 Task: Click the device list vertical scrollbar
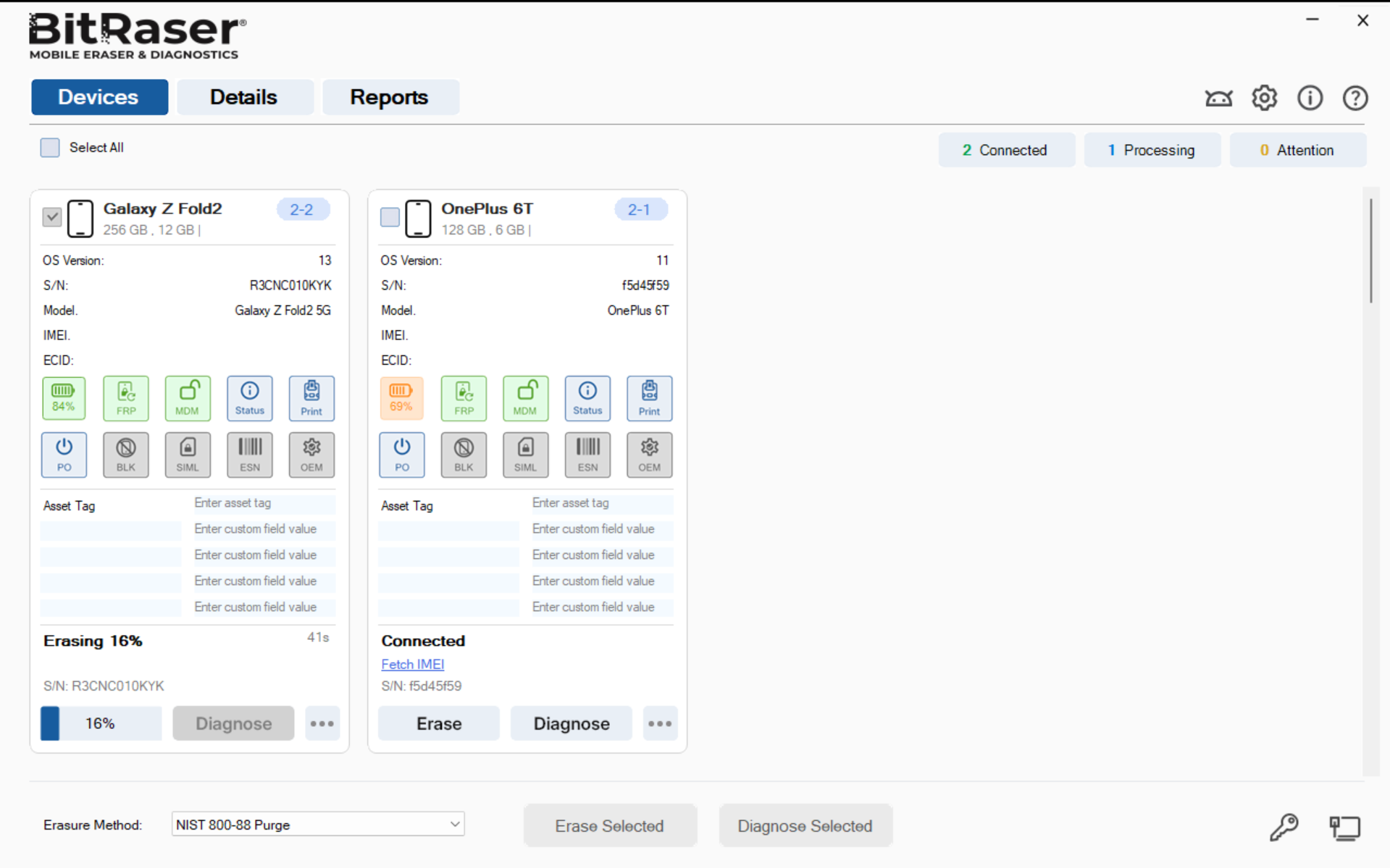[1370, 251]
